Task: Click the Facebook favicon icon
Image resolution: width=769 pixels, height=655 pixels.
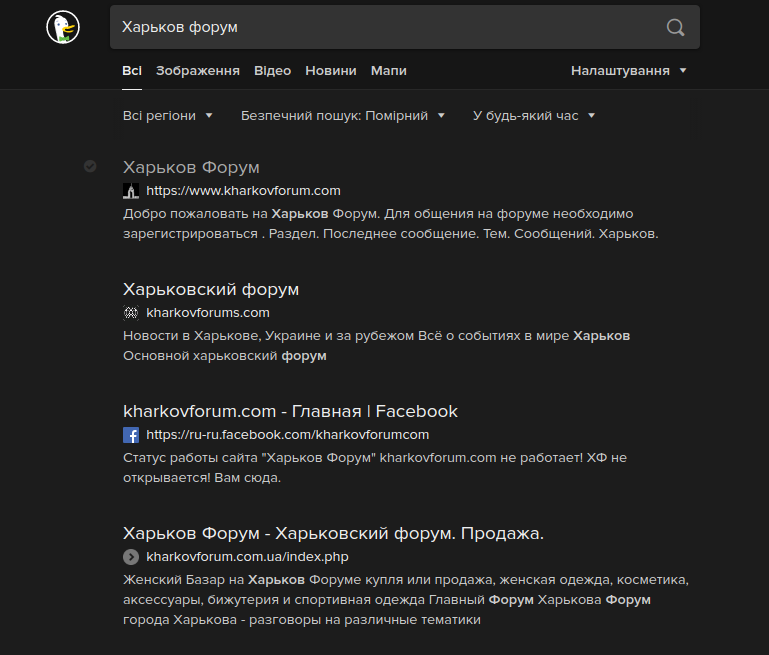Action: tap(131, 435)
